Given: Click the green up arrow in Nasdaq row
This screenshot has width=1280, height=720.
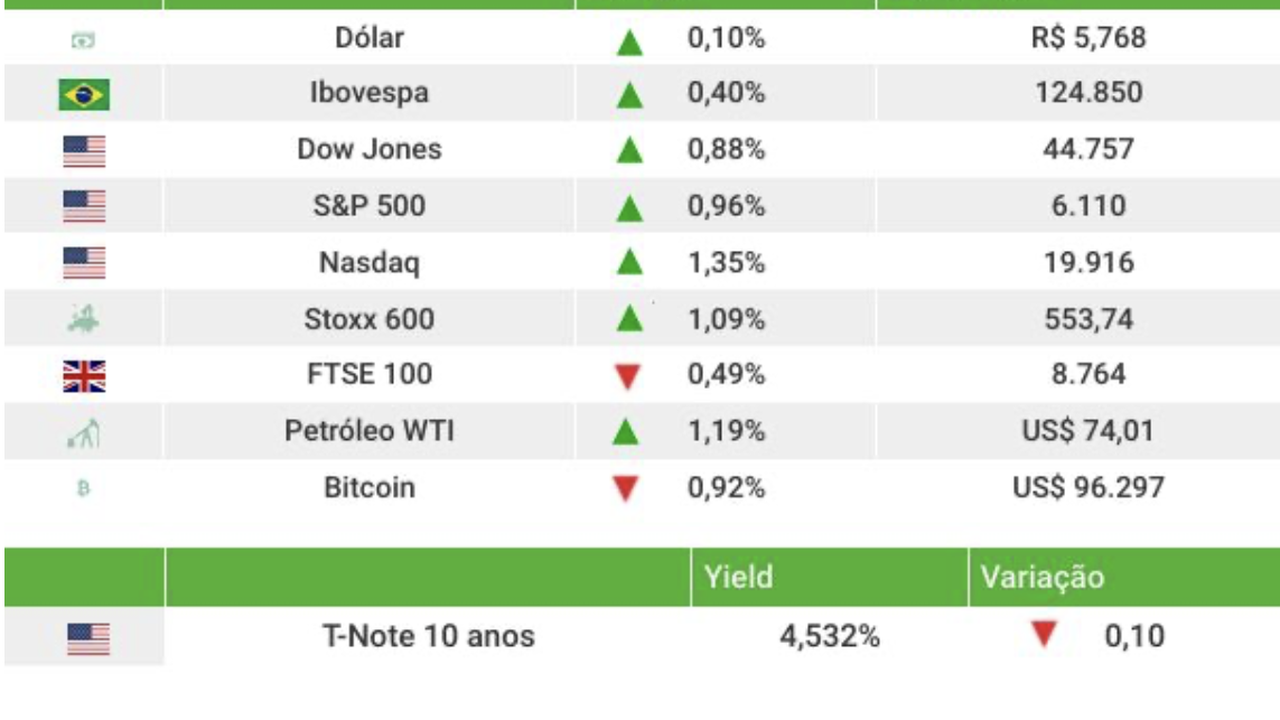Looking at the screenshot, I should pyautogui.click(x=629, y=263).
